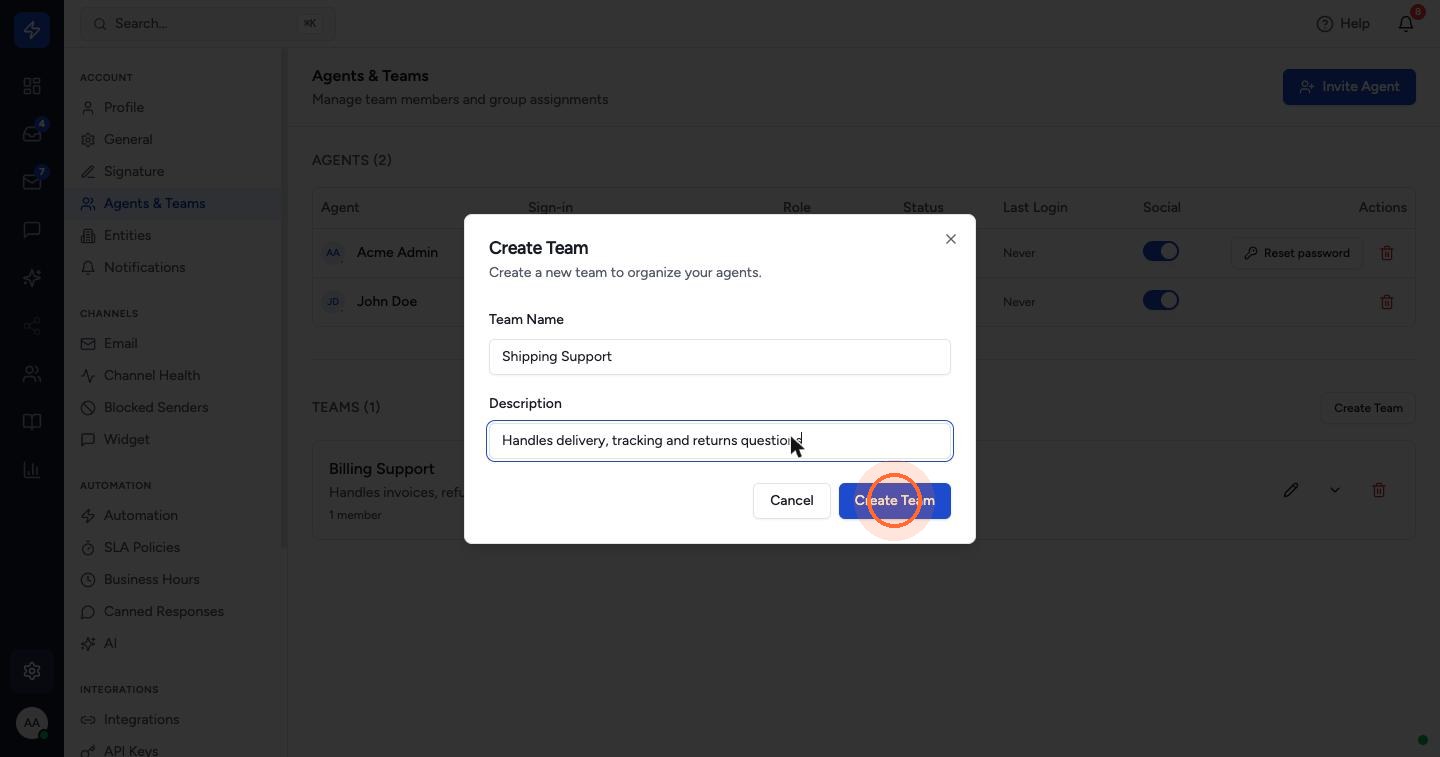Open the envelope icon with badge 7
Image resolution: width=1440 pixels, height=757 pixels.
pos(32,182)
